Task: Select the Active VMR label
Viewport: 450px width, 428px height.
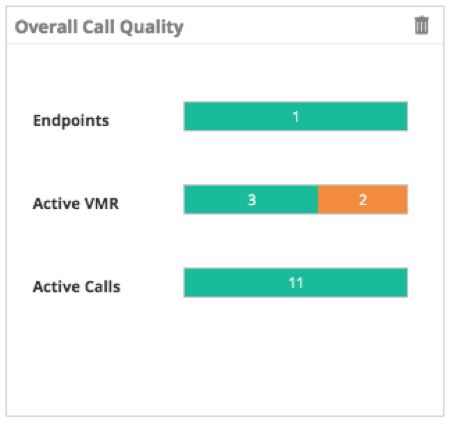Action: 76,203
